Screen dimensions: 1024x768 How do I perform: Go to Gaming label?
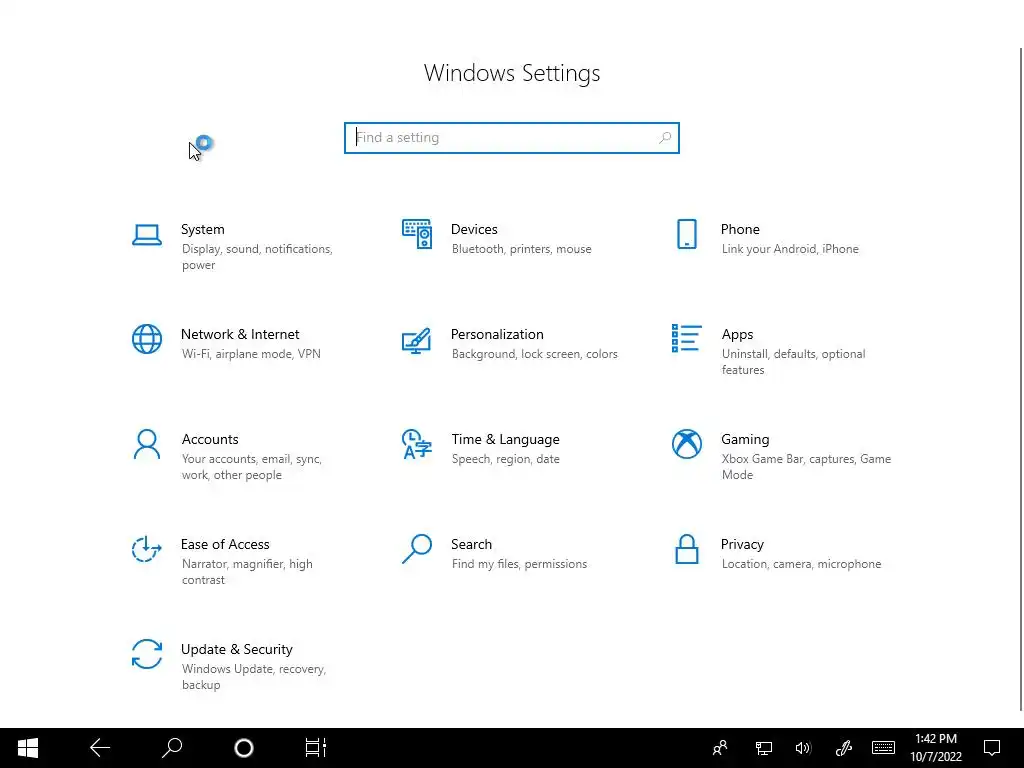tap(745, 440)
